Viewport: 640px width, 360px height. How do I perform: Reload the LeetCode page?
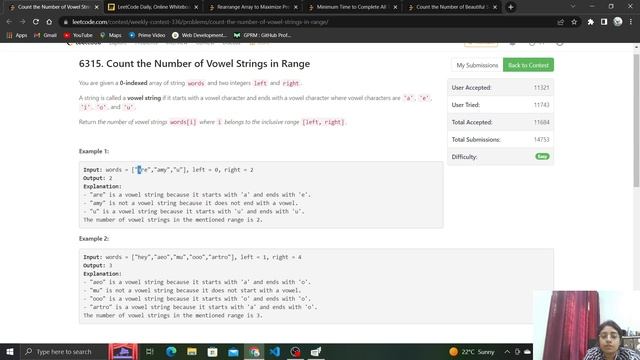[x=36, y=22]
